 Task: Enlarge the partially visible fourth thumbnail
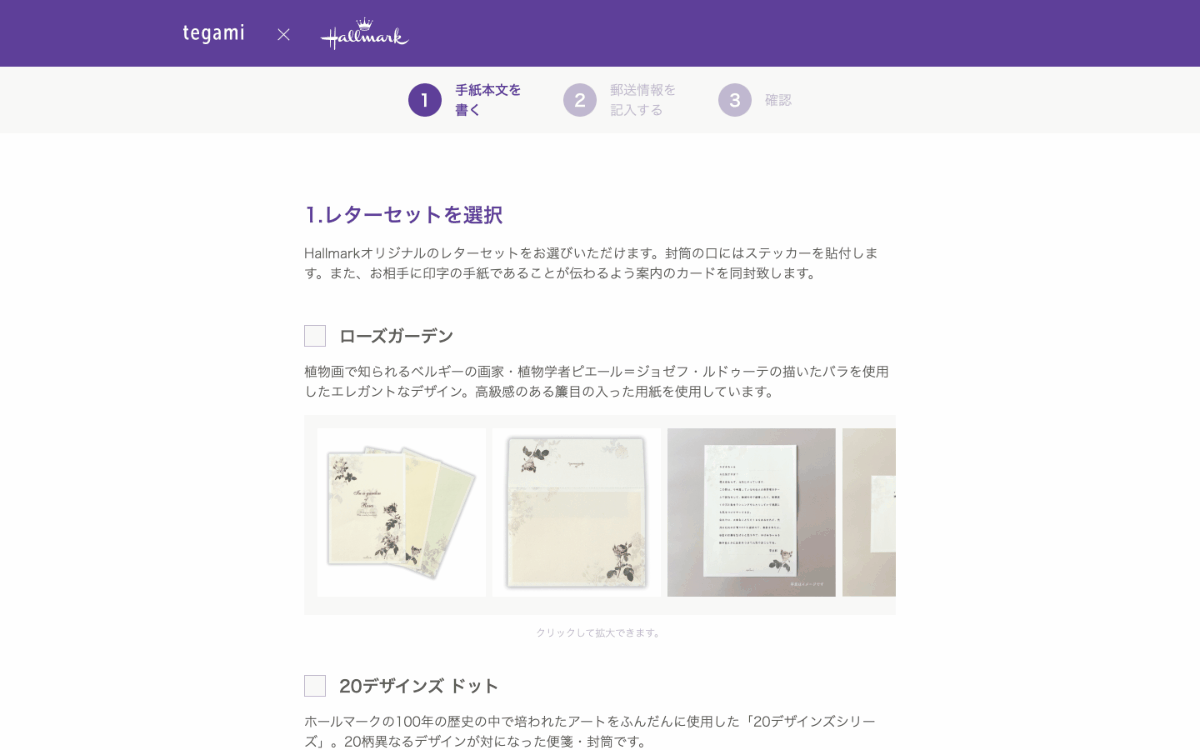[x=869, y=513]
